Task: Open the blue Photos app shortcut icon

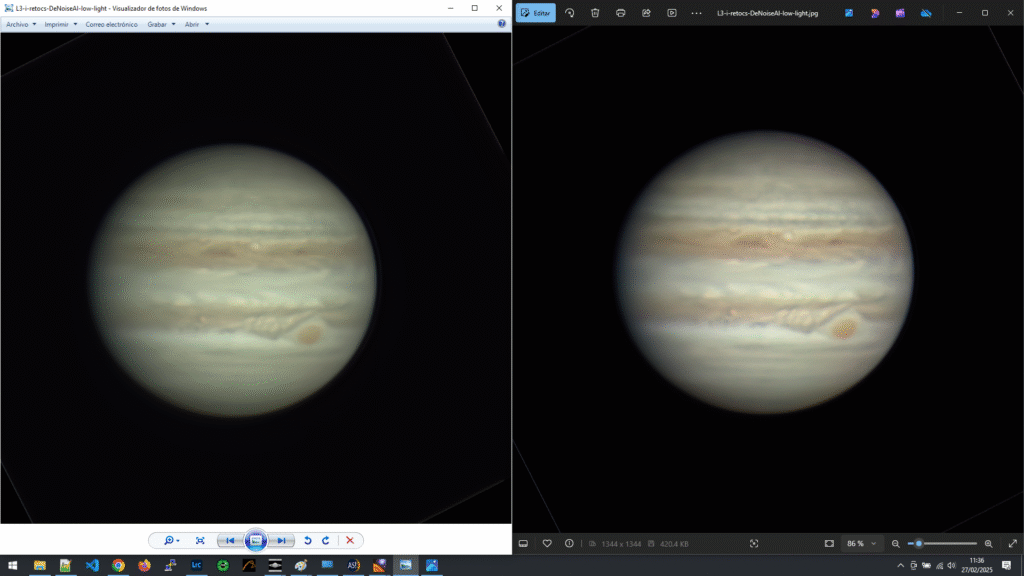Action: (x=848, y=13)
